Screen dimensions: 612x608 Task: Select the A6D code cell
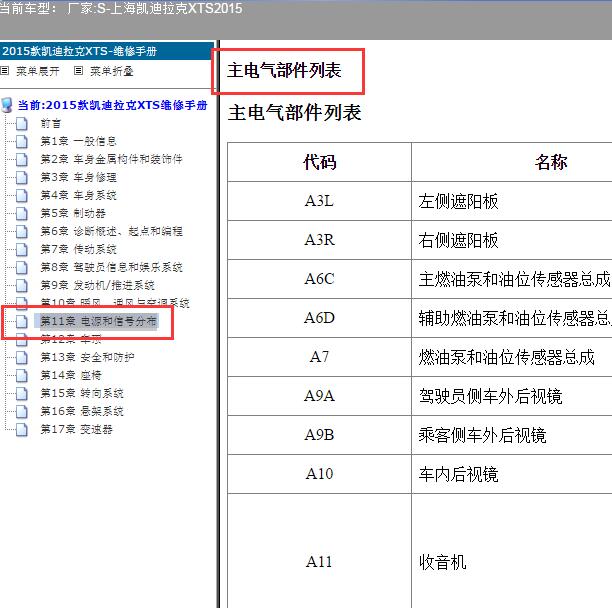coord(319,318)
